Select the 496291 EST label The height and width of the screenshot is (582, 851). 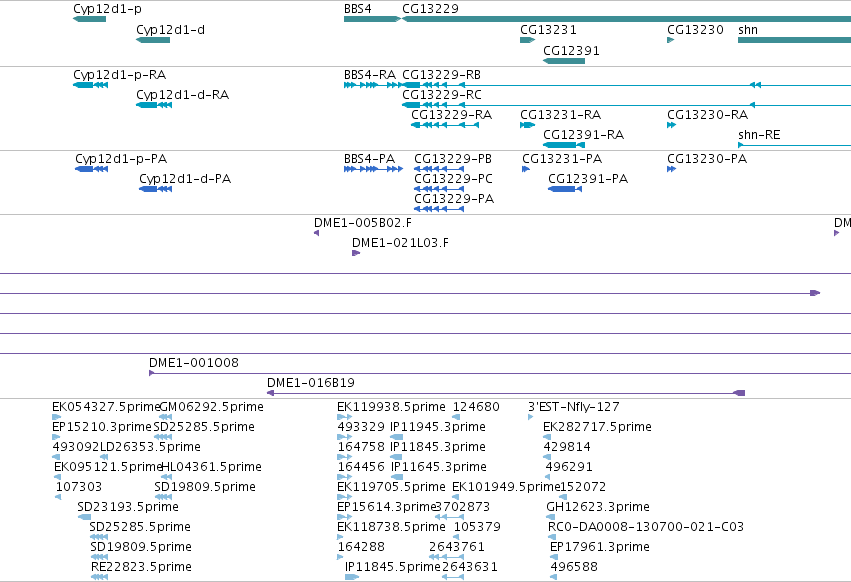coord(569,467)
